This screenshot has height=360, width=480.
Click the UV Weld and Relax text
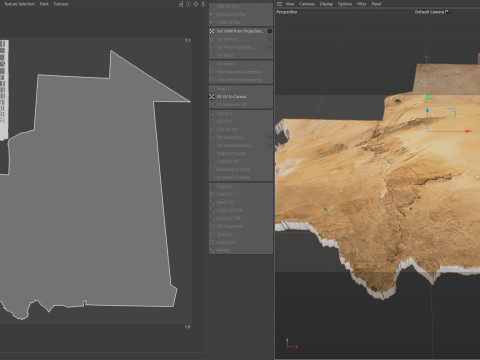(x=234, y=47)
